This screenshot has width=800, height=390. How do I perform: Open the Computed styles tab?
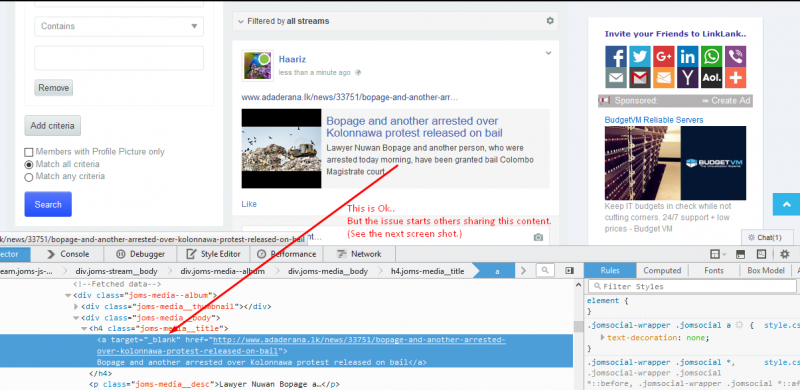coord(662,271)
